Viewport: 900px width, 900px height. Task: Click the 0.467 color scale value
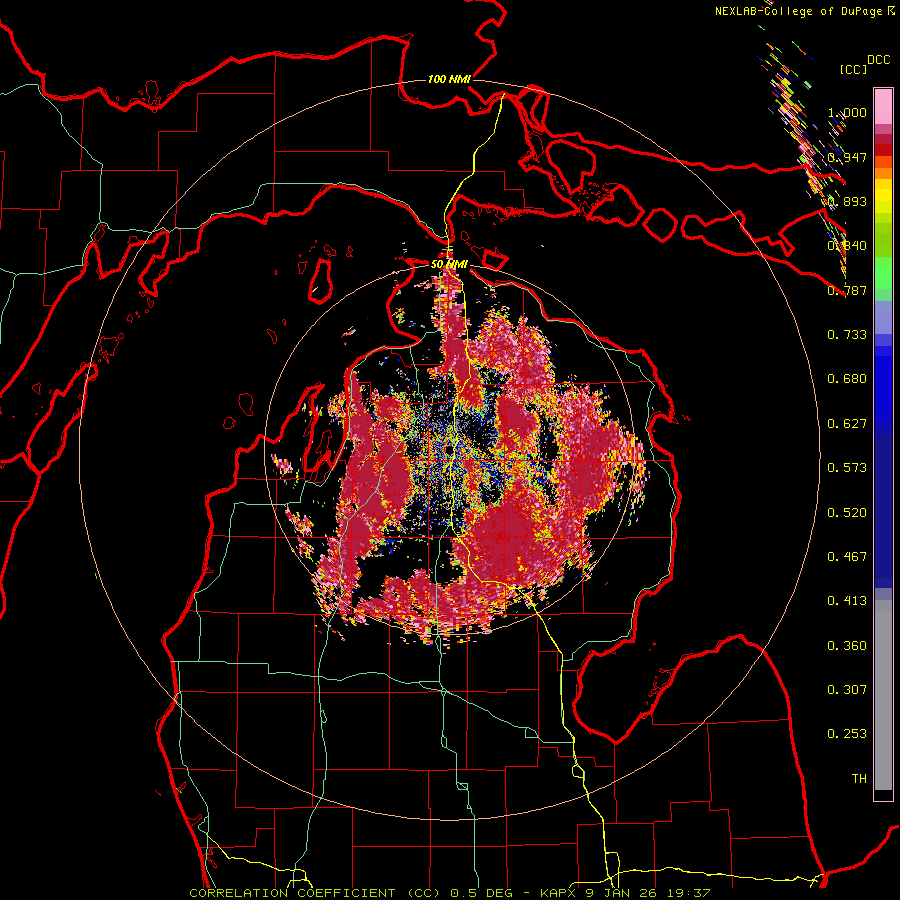[x=847, y=557]
